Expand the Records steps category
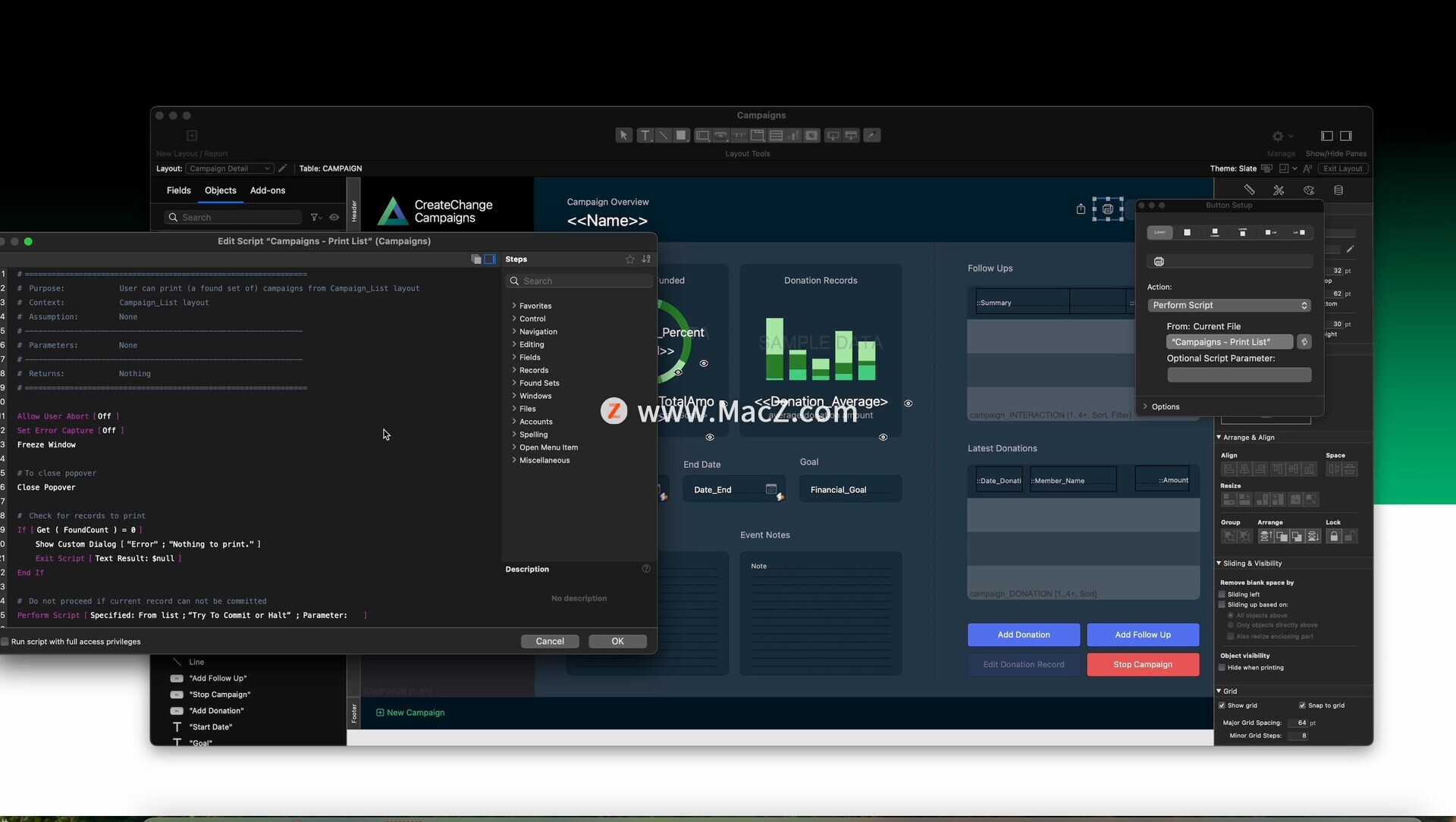Viewport: 1456px width, 822px height. pos(514,370)
